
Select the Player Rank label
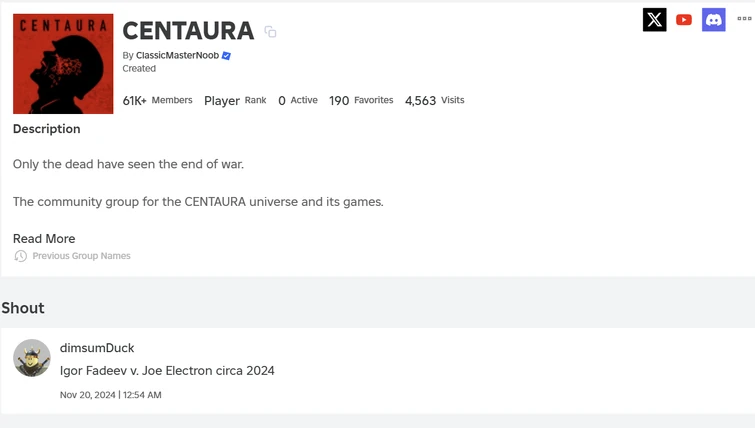(235, 100)
